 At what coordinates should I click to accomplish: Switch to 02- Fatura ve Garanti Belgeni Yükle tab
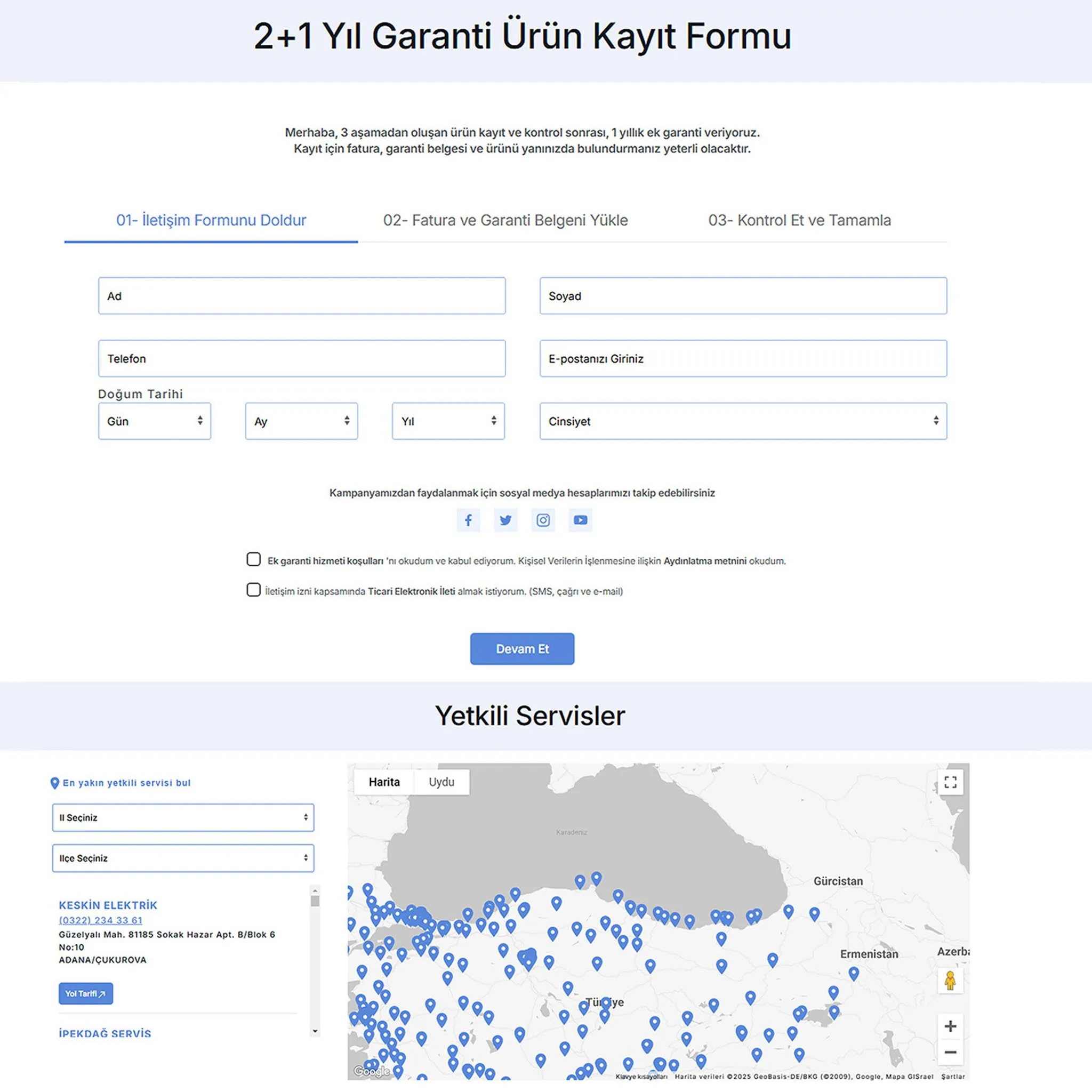(505, 220)
